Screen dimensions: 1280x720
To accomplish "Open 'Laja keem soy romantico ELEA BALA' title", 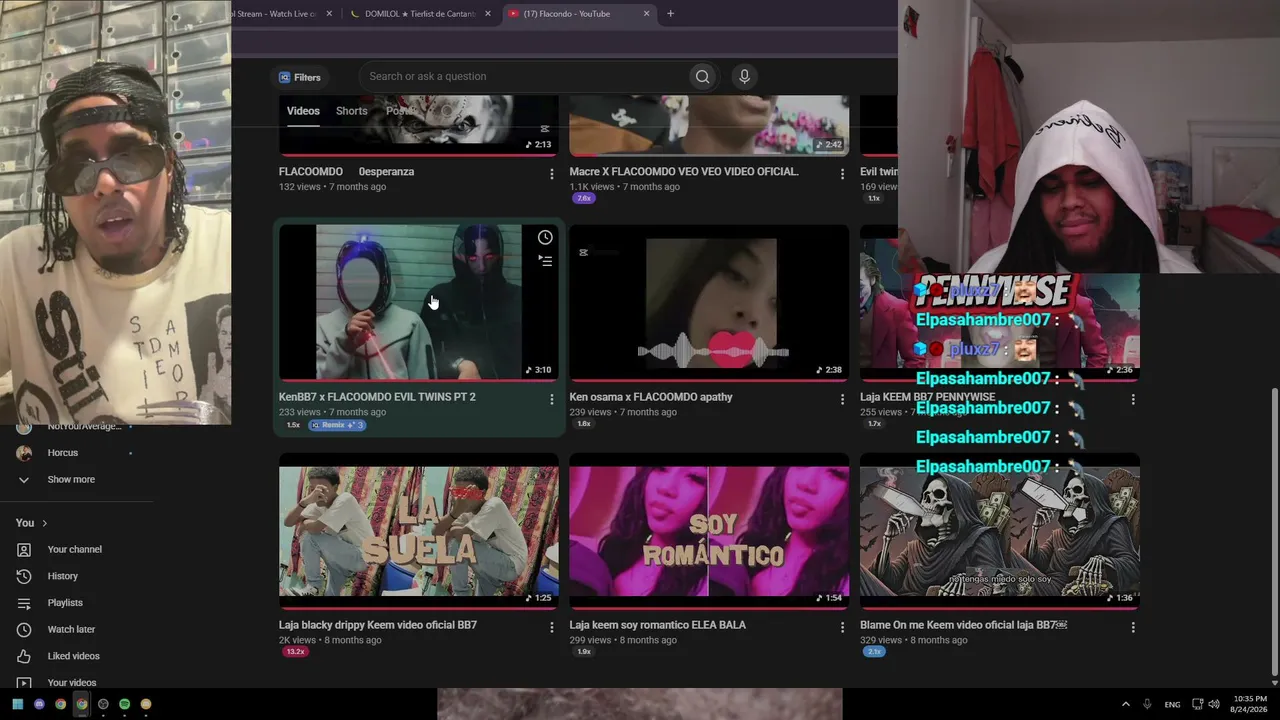I will click(658, 625).
